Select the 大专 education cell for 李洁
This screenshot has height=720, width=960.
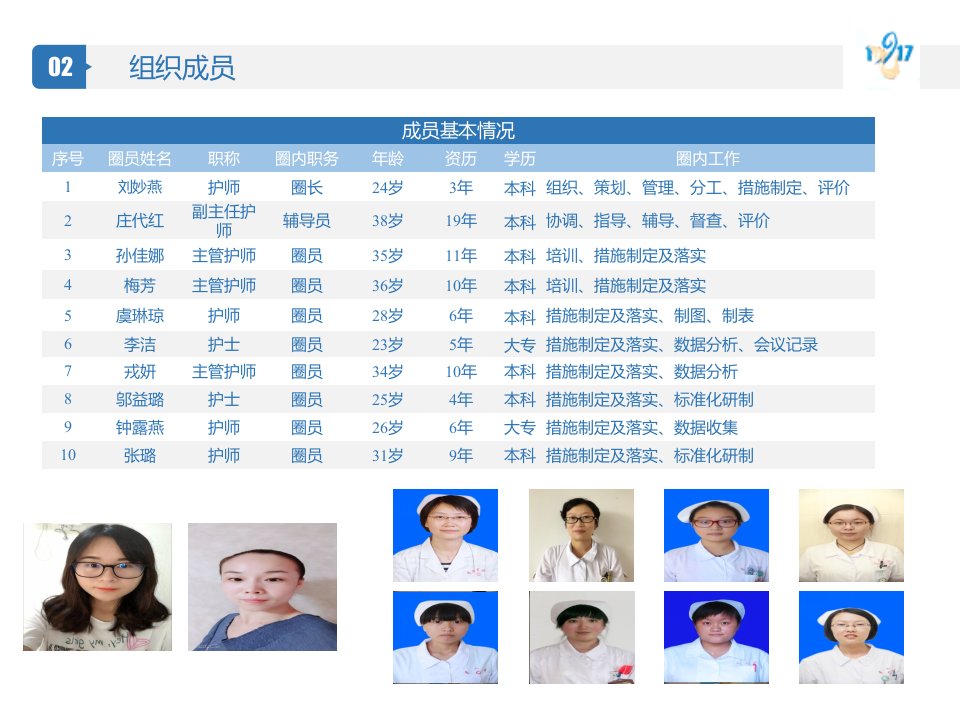pos(519,345)
